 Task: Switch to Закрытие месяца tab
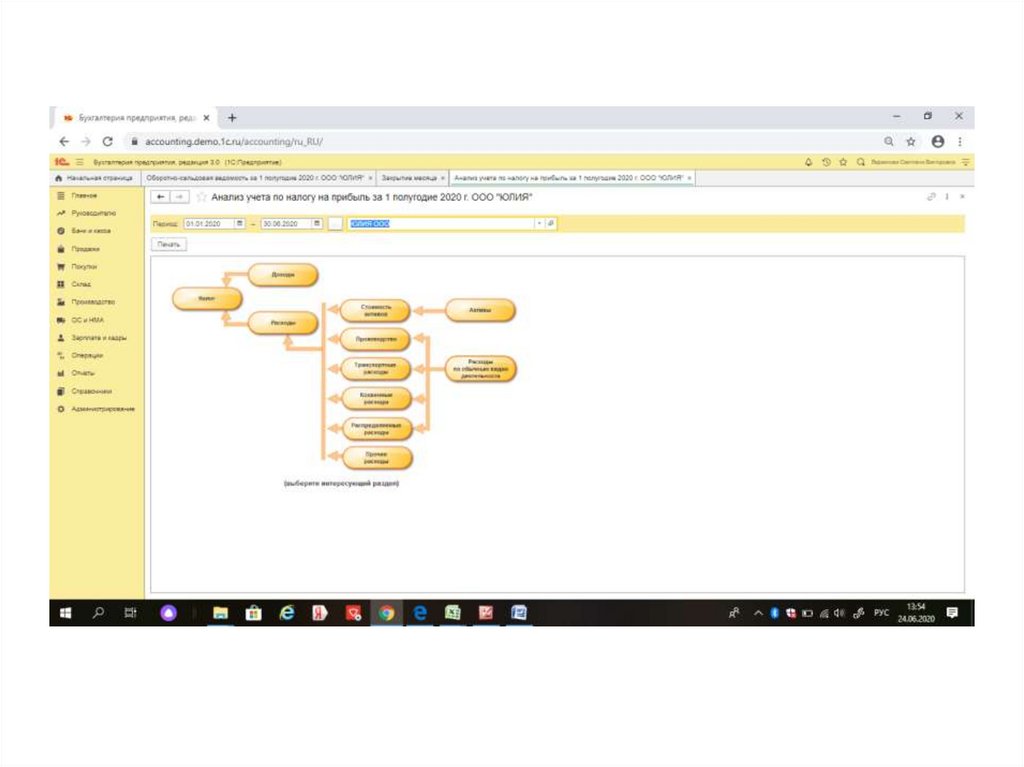pos(406,178)
